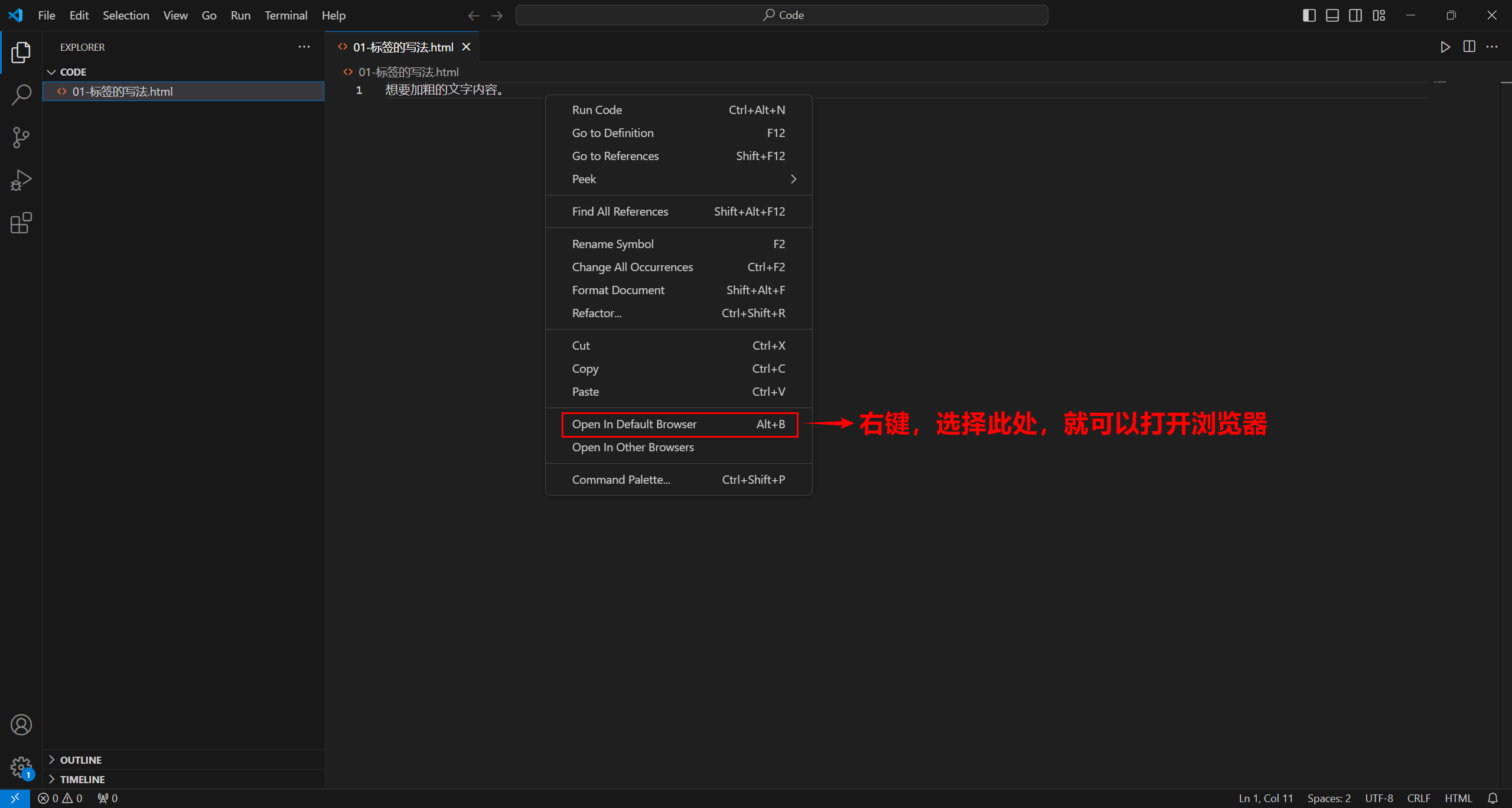The width and height of the screenshot is (1512, 808).
Task: Expand the OUTLINE section
Action: click(x=80, y=760)
